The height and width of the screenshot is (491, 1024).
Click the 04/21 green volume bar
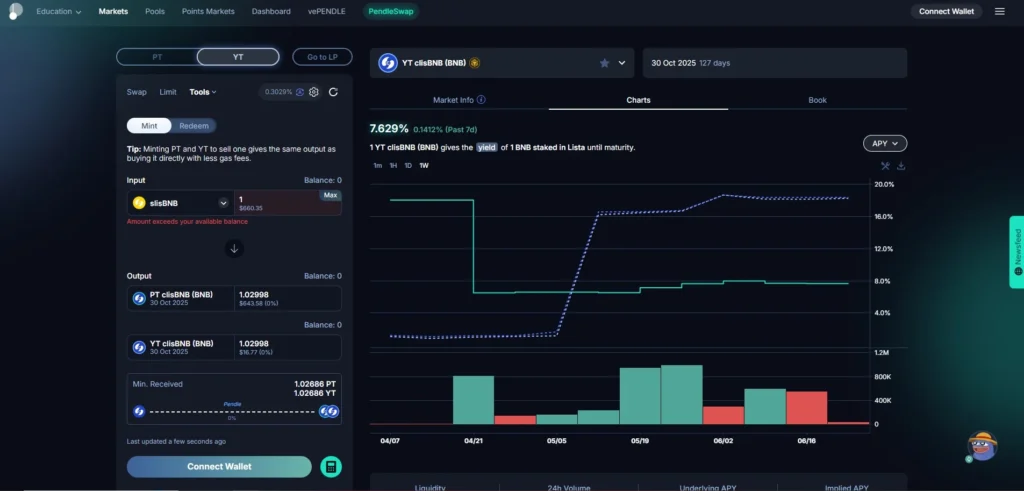pos(473,400)
